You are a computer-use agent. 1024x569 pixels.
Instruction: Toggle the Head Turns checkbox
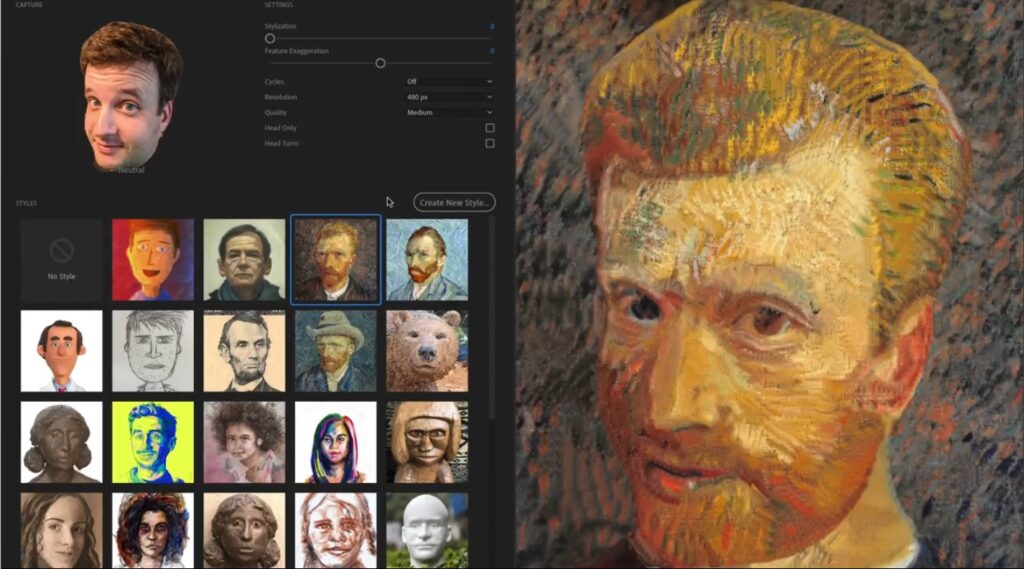[490, 143]
